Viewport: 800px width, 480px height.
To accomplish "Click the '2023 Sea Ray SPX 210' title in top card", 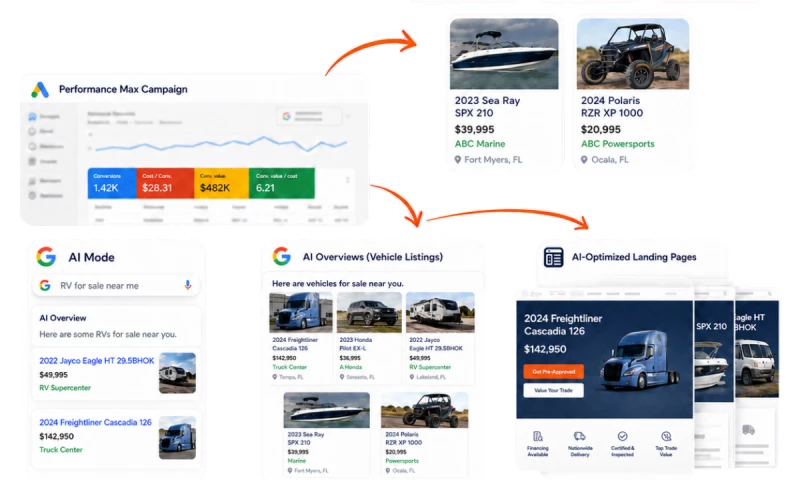I will [x=487, y=107].
